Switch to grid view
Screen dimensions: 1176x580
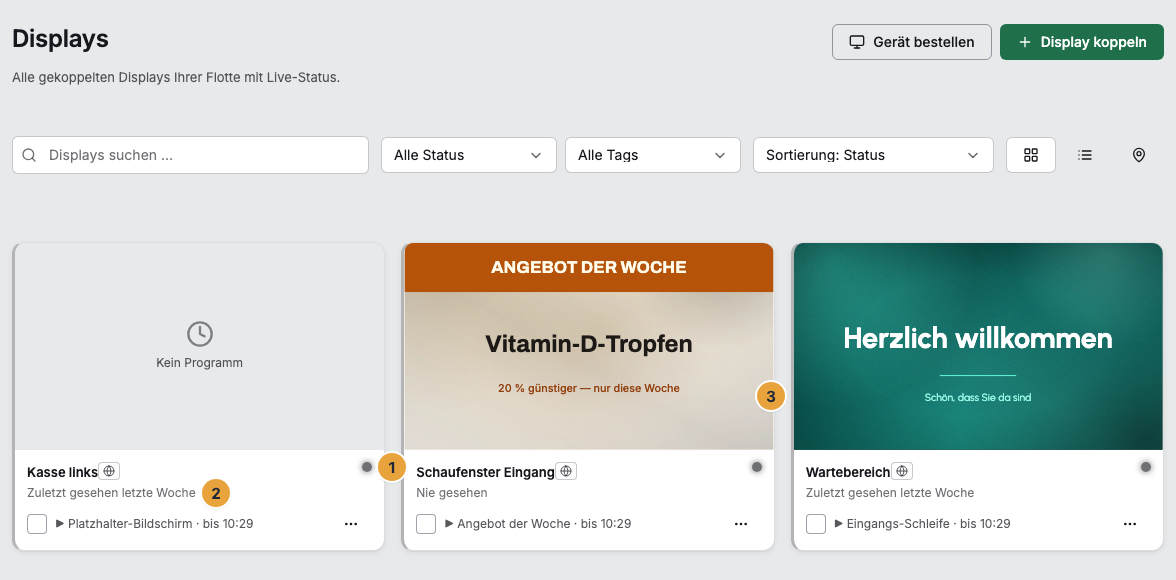point(1030,155)
